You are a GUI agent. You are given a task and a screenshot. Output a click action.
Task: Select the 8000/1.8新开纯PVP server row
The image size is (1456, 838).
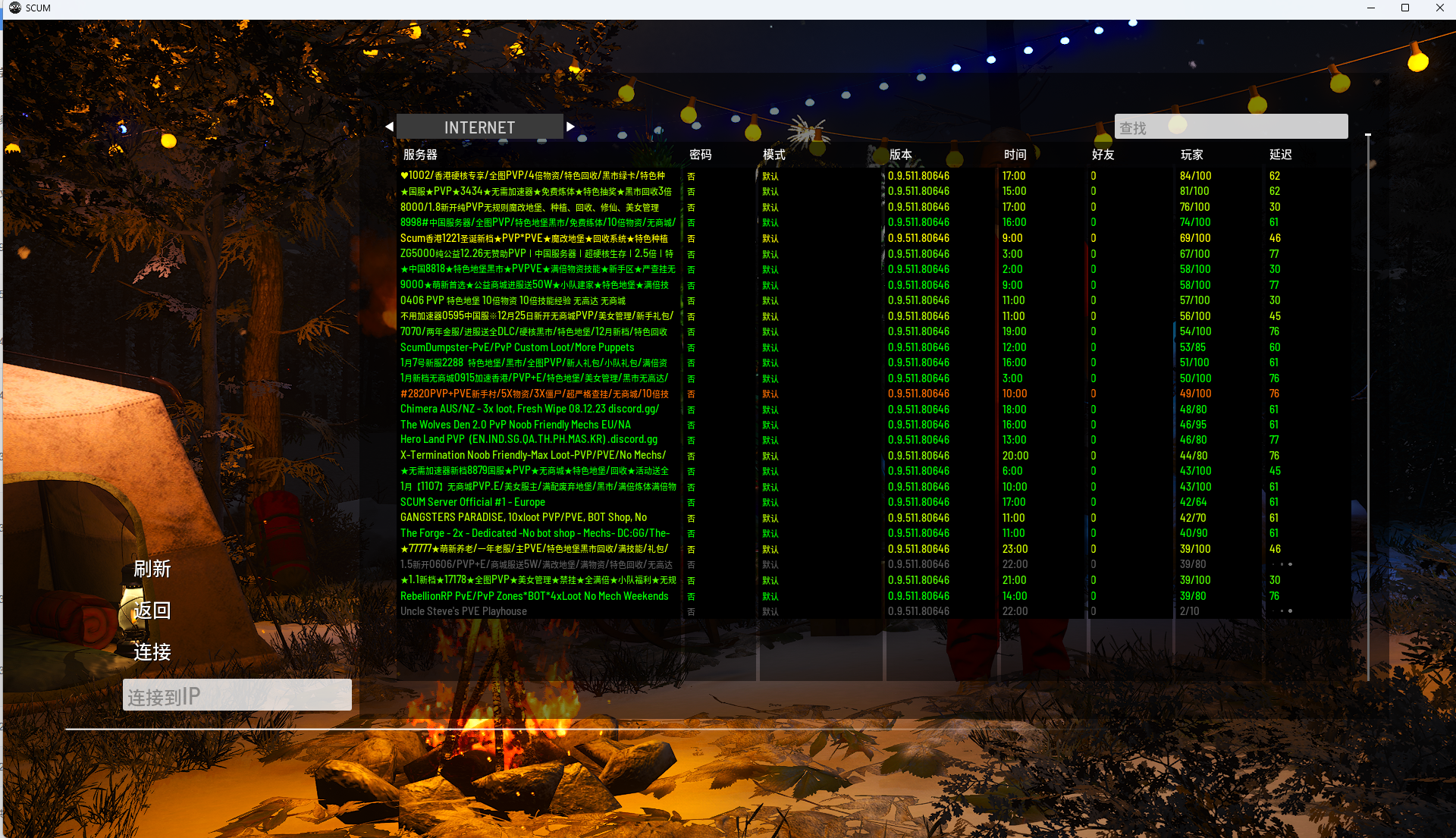pos(872,207)
